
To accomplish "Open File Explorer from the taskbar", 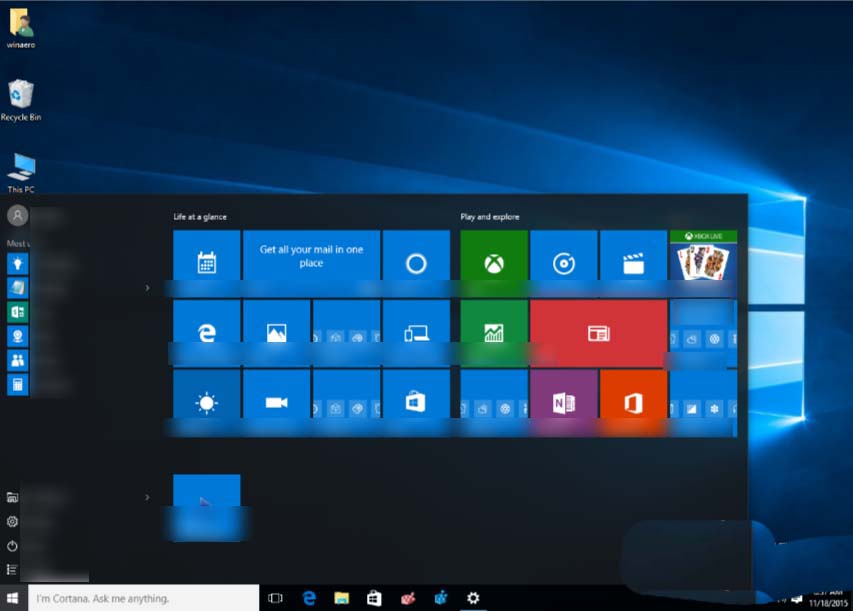I will pos(342,598).
